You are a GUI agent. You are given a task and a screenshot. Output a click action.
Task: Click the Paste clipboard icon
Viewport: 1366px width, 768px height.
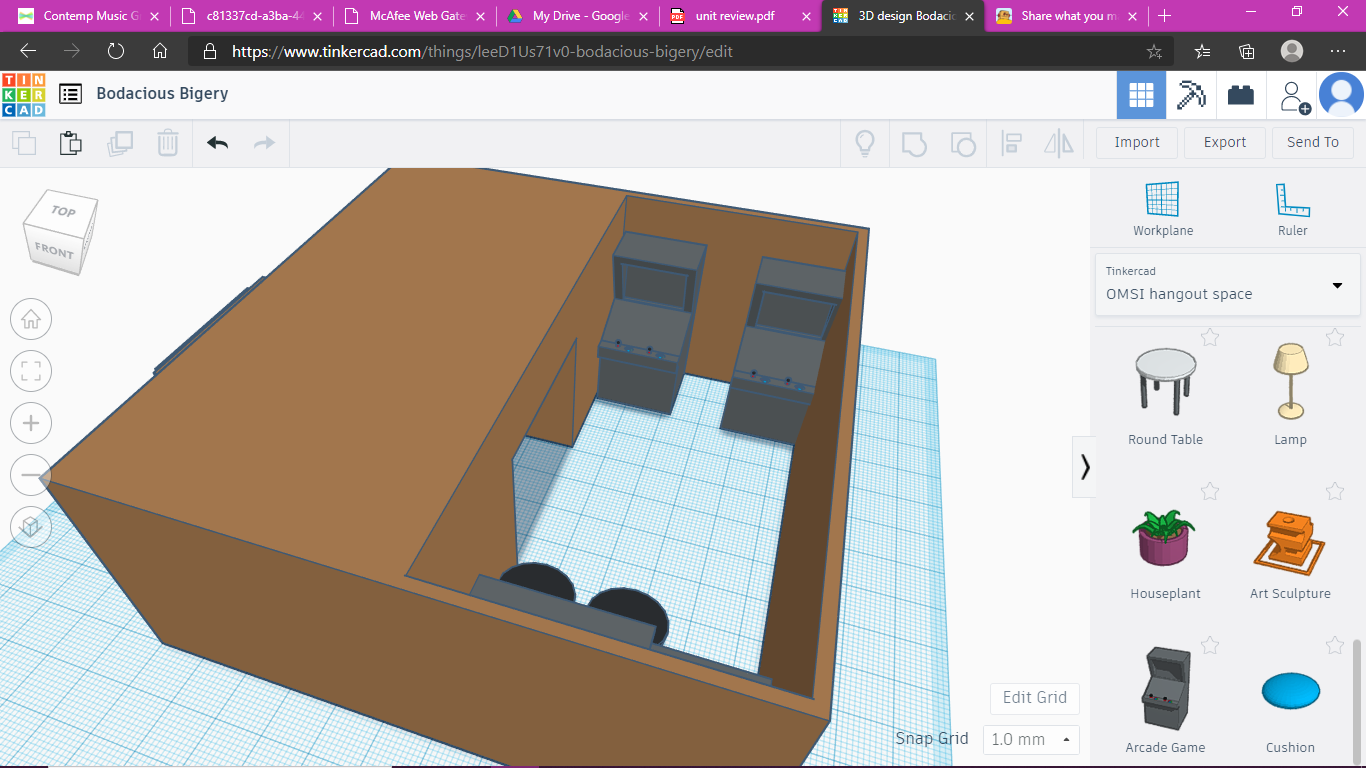[x=71, y=143]
